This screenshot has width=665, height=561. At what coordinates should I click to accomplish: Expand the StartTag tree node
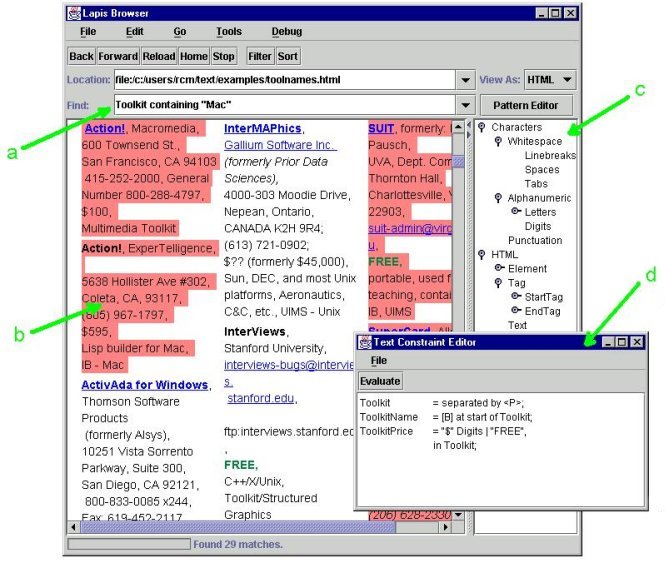515,297
